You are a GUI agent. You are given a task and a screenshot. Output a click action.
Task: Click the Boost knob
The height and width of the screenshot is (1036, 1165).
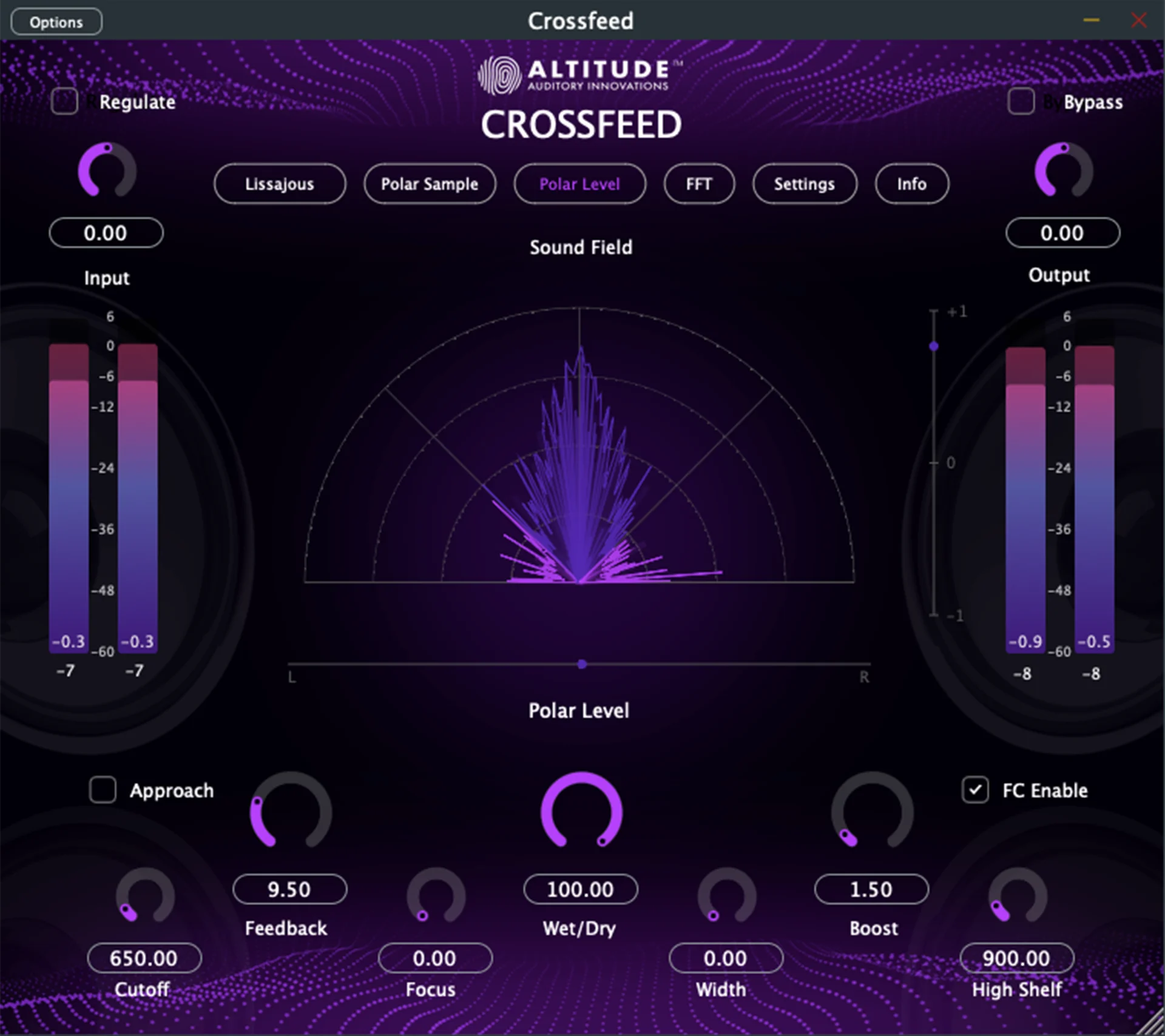point(872,812)
